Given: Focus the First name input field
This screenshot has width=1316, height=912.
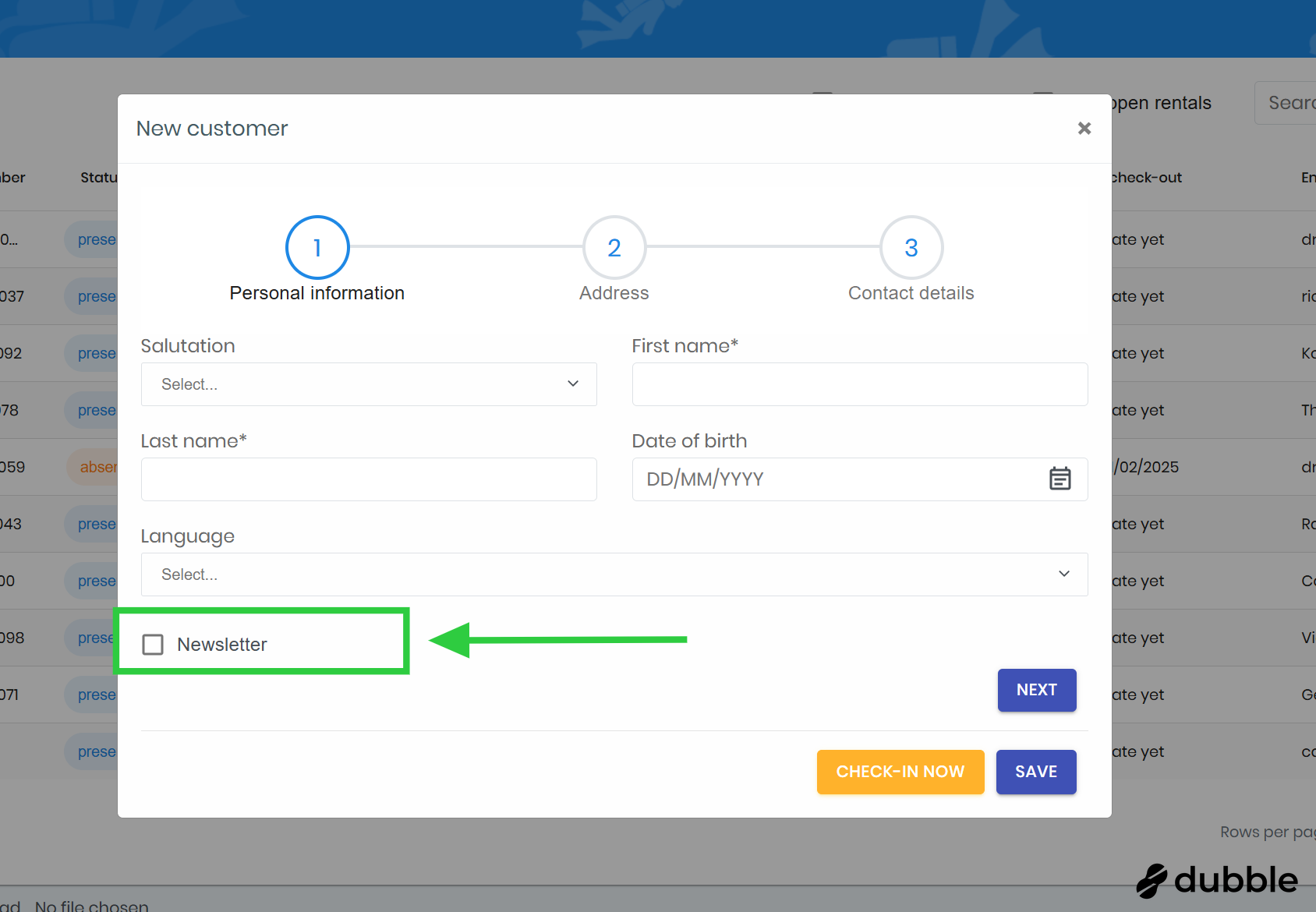Looking at the screenshot, I should [859, 384].
